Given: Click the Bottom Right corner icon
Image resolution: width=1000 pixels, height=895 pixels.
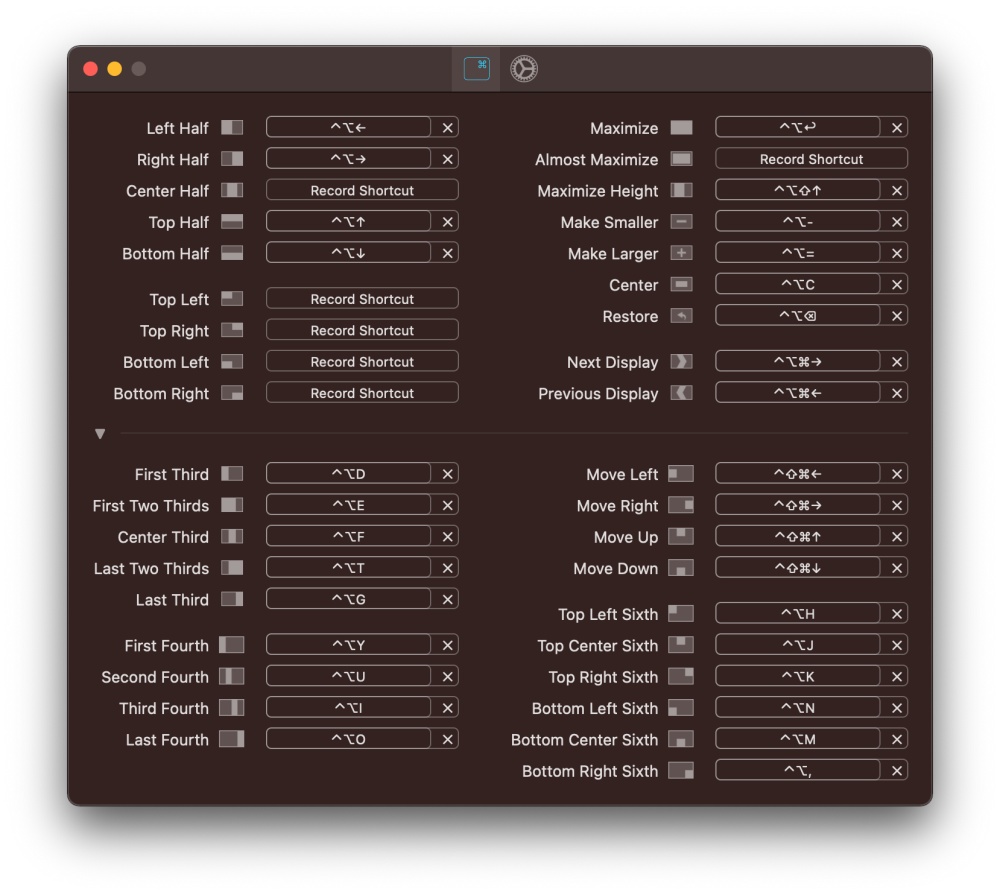Looking at the screenshot, I should click(x=232, y=393).
